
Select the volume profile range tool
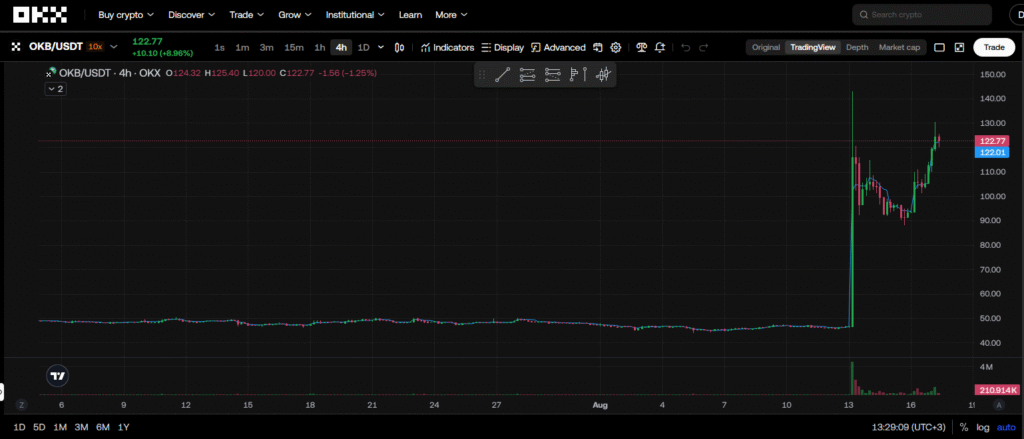(x=578, y=74)
